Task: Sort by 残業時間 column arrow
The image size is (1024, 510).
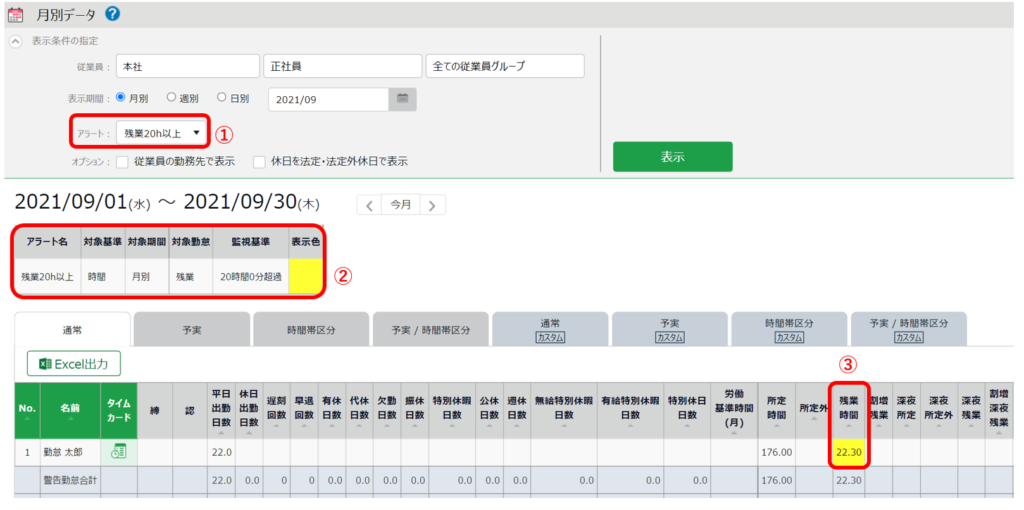Action: (x=848, y=426)
